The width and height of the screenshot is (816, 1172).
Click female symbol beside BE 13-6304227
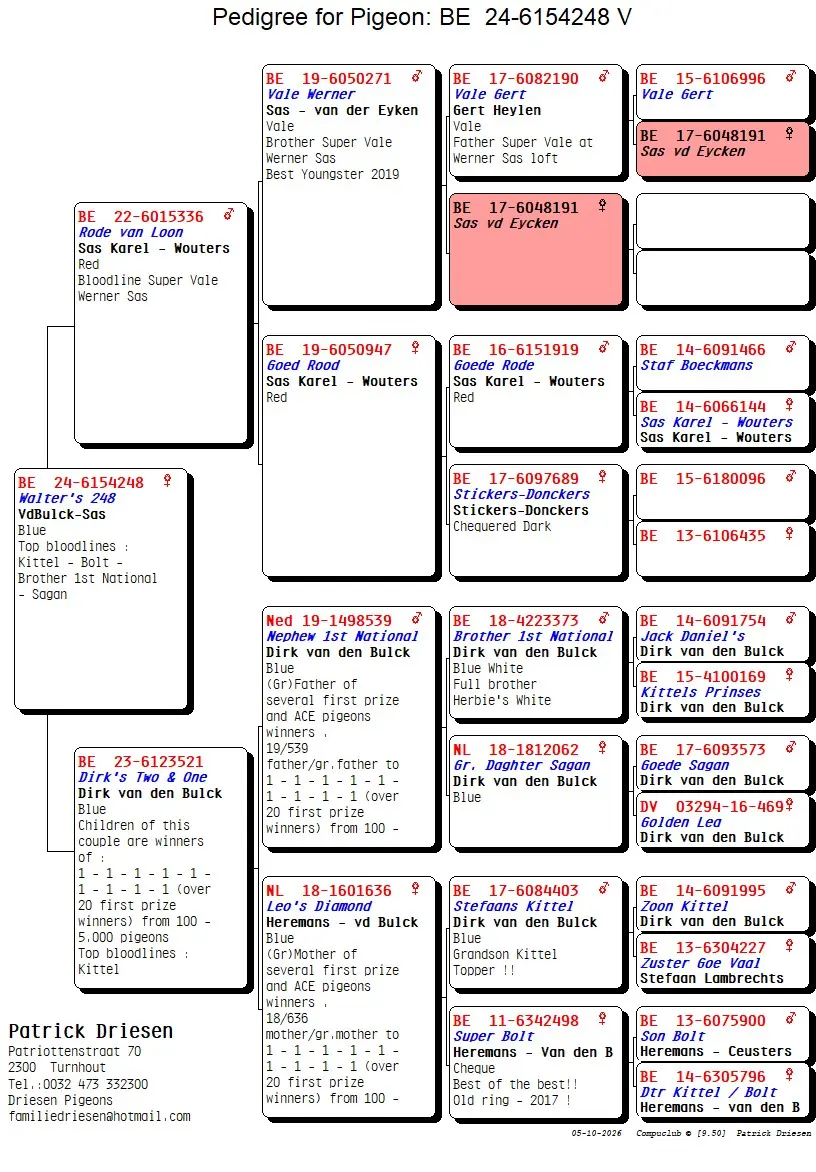(789, 946)
